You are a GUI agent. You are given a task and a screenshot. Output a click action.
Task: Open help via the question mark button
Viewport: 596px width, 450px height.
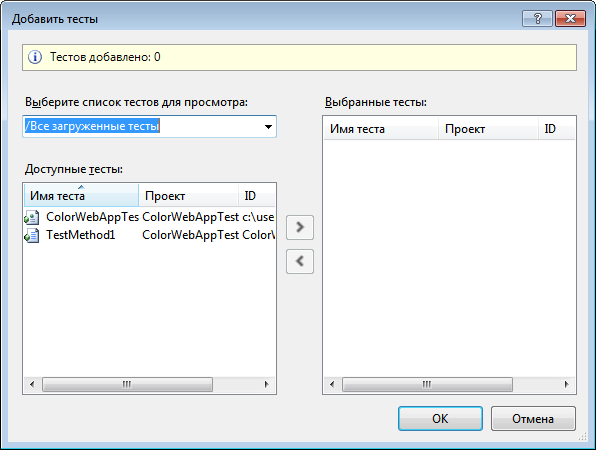[537, 18]
